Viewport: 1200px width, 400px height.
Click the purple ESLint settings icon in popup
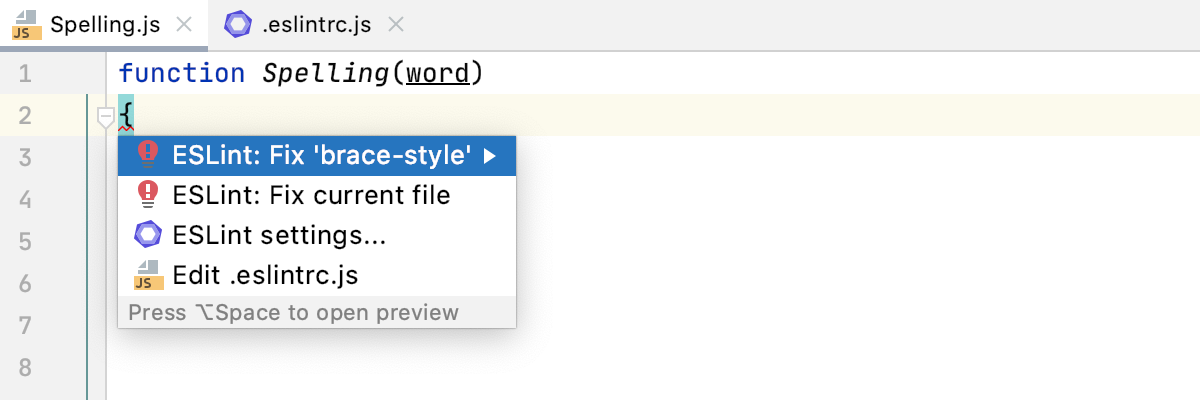147,235
